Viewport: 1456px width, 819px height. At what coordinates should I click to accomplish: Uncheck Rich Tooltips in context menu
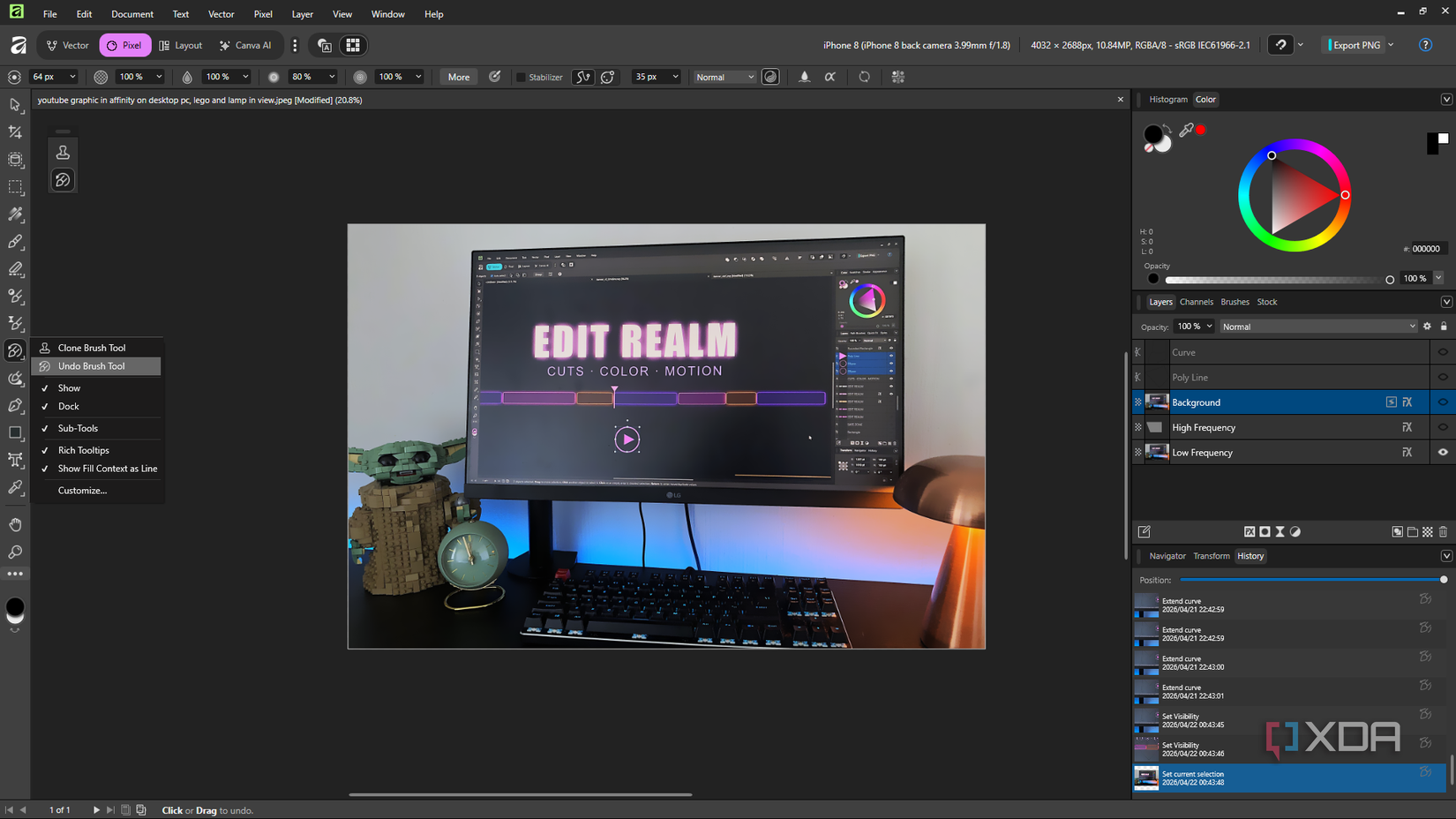click(83, 450)
